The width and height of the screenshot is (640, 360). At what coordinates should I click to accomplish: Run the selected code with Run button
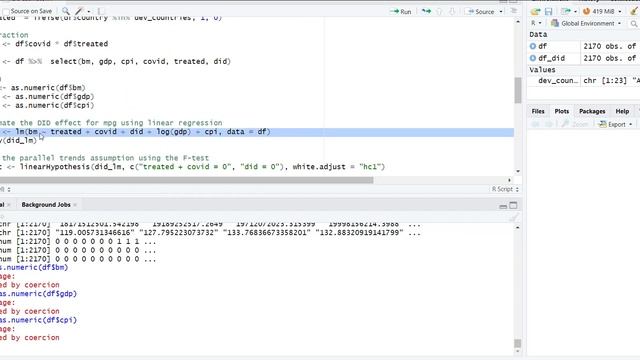tap(400, 11)
